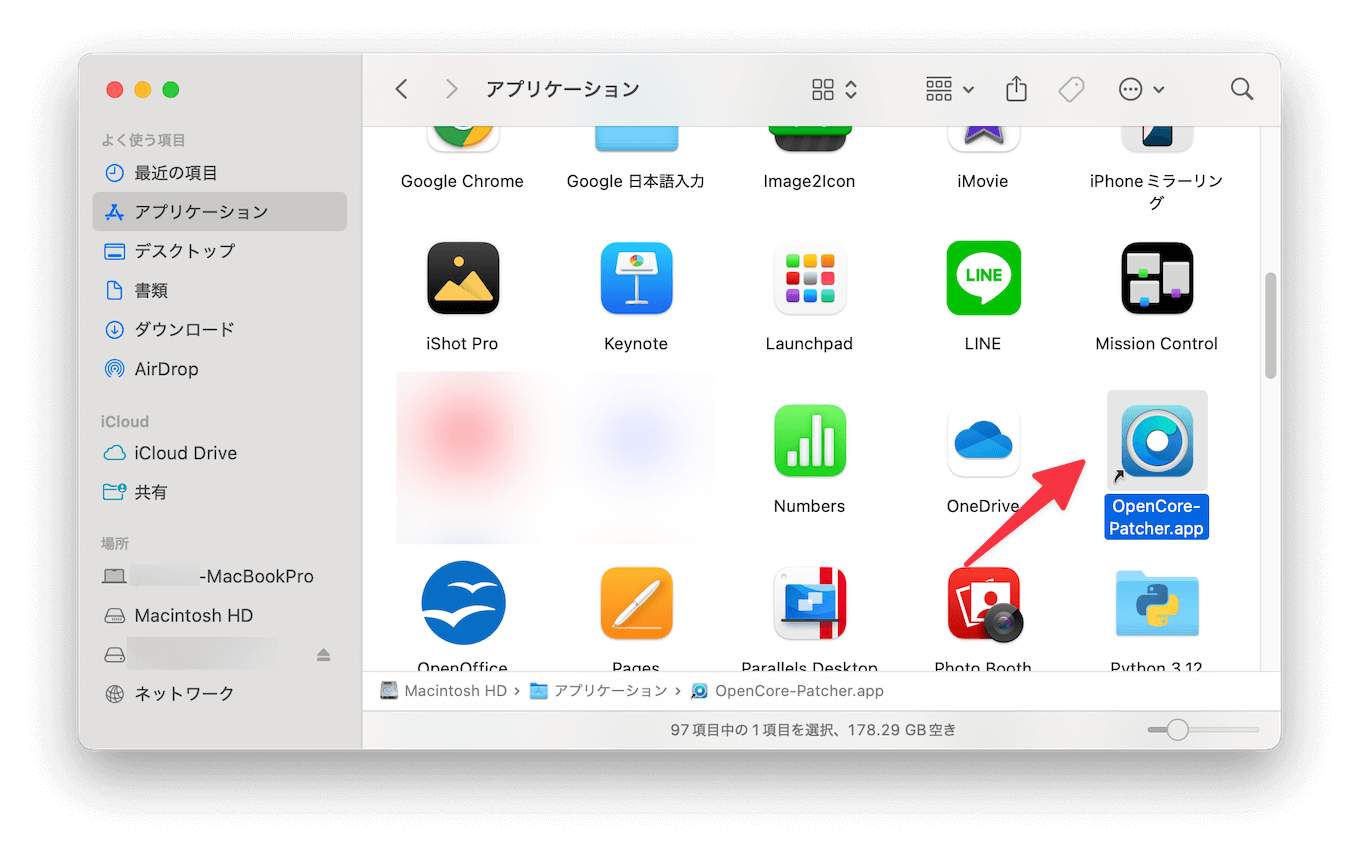Image resolution: width=1359 pixels, height=853 pixels.
Task: Open AirDrop in sidebar
Action: (x=219, y=369)
